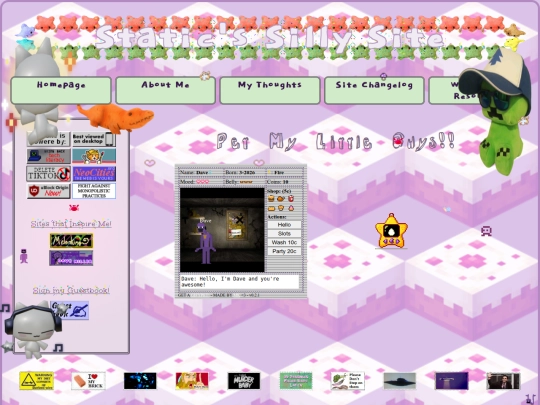
Task: Pet Dave the purple character
Action: pos(206,243)
